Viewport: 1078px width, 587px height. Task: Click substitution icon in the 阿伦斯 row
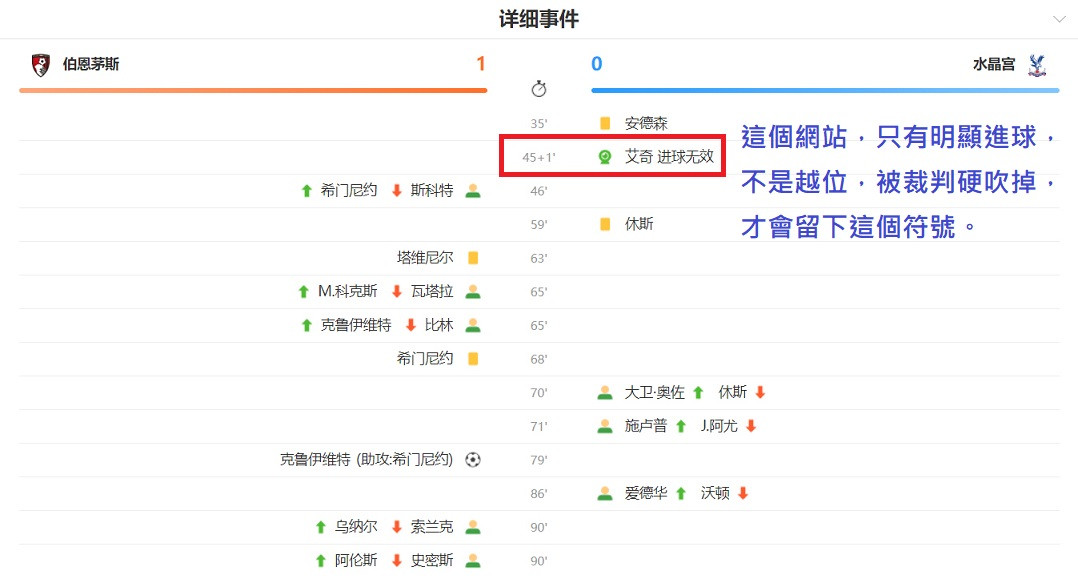click(x=473, y=561)
